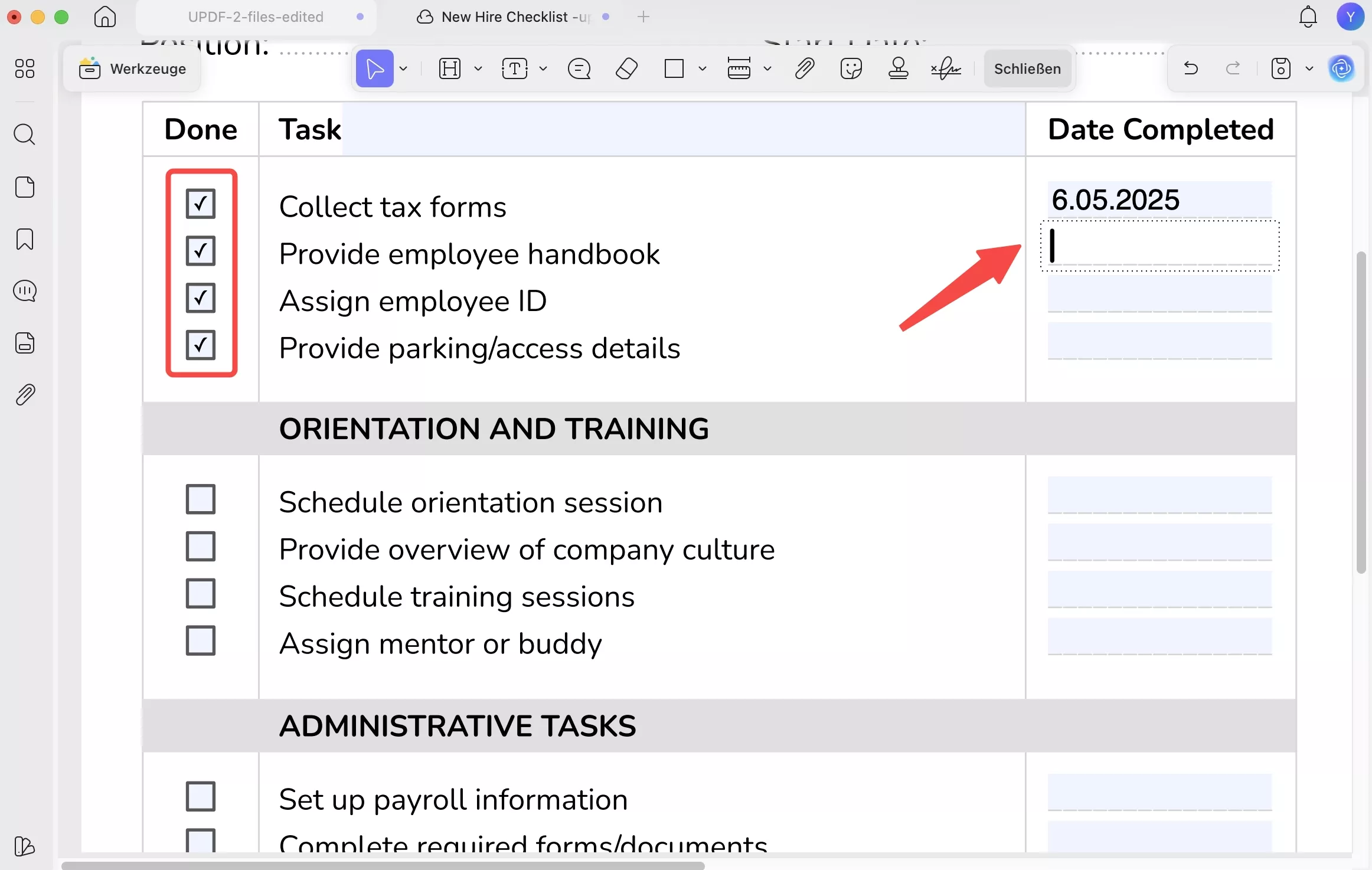
Task: Check the Schedule orientation session box
Action: 201,499
